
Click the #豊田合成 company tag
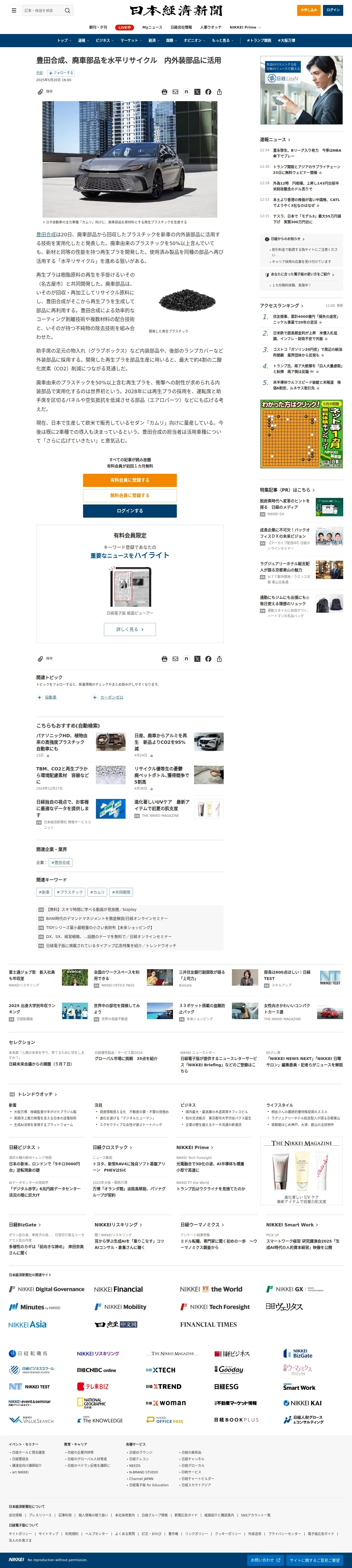[x=60, y=863]
